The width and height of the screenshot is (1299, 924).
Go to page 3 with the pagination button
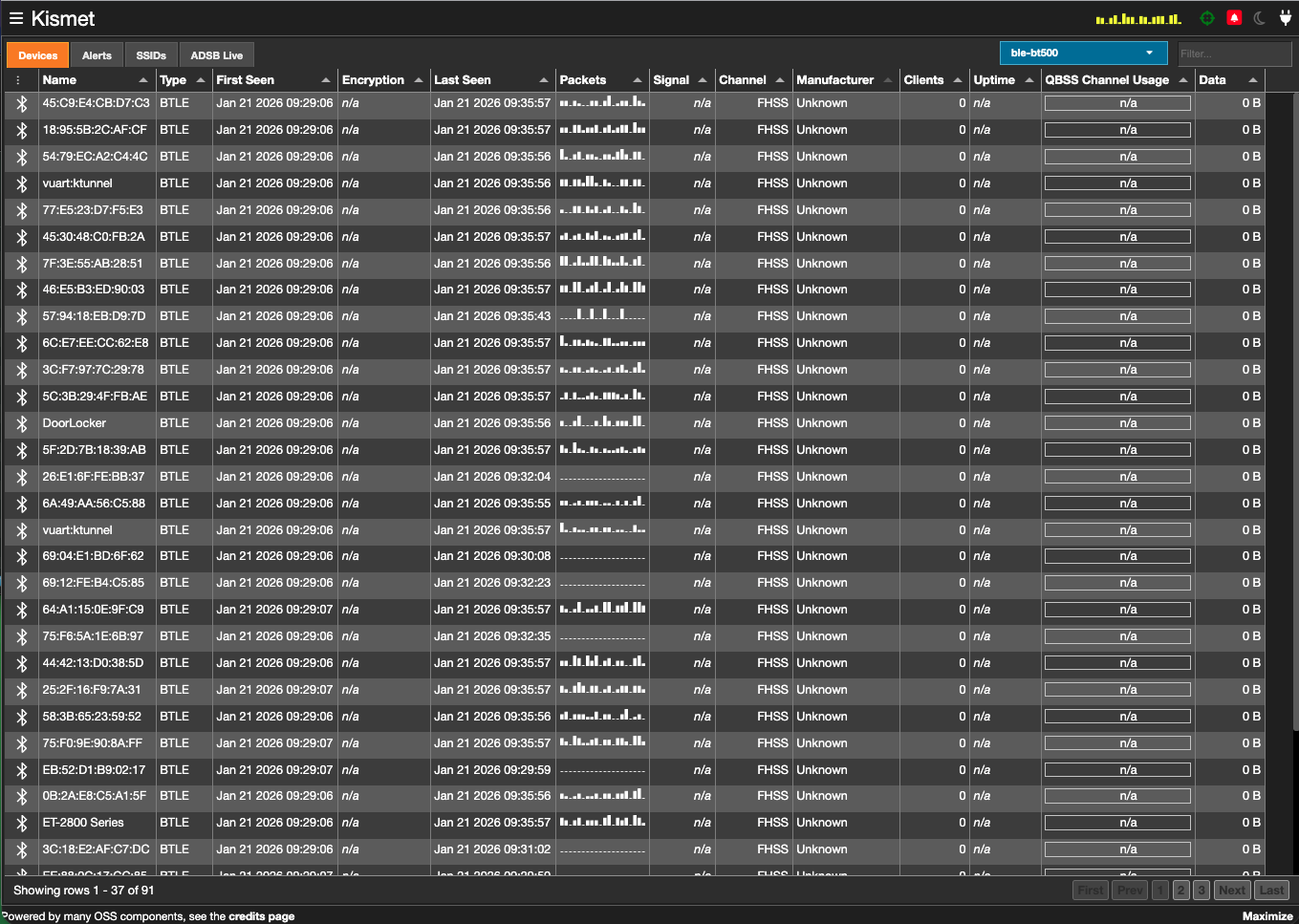pyautogui.click(x=1201, y=890)
